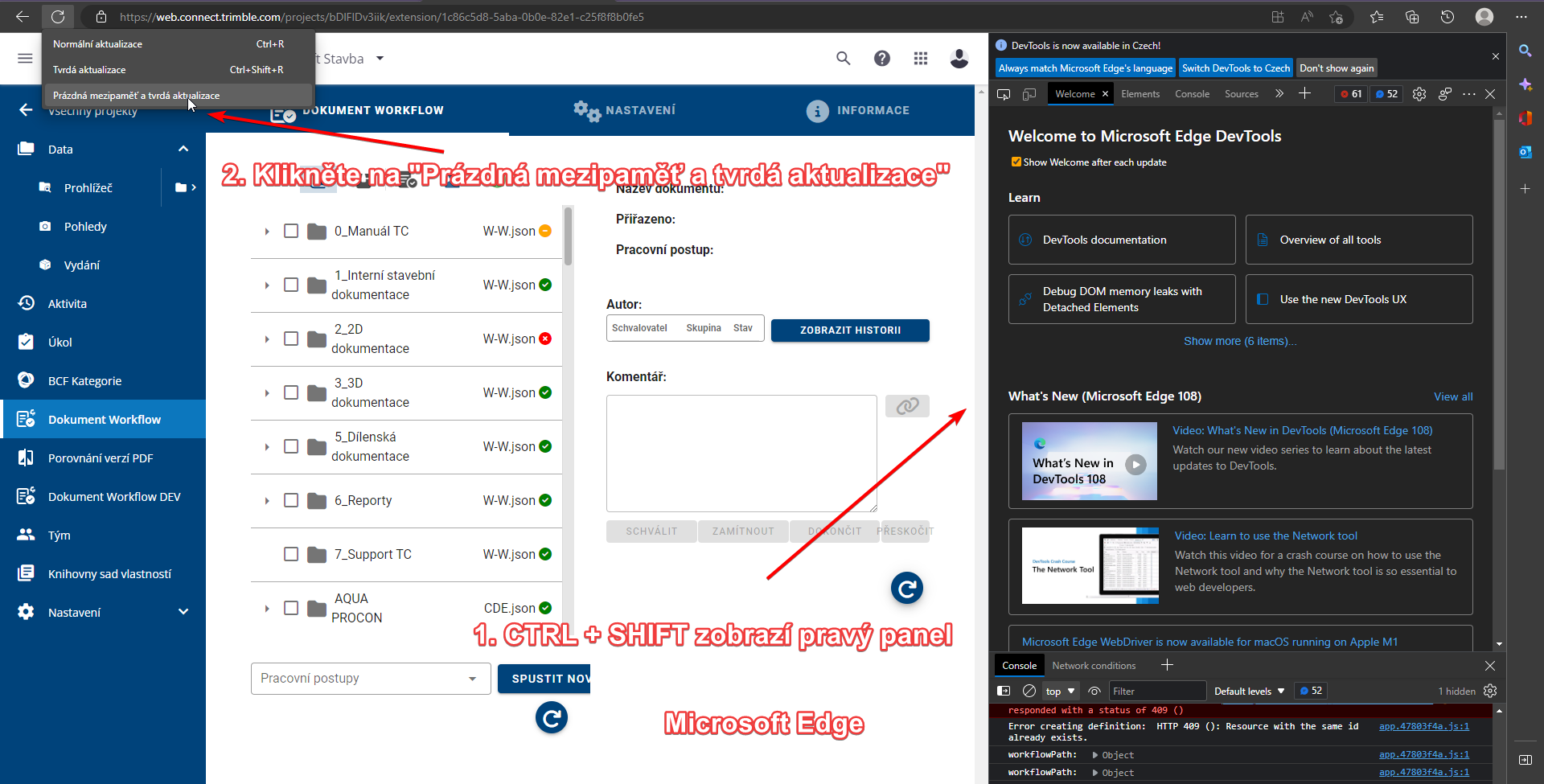The image size is (1544, 784).
Task: Click the DevTools inspect element icon
Action: [1004, 94]
